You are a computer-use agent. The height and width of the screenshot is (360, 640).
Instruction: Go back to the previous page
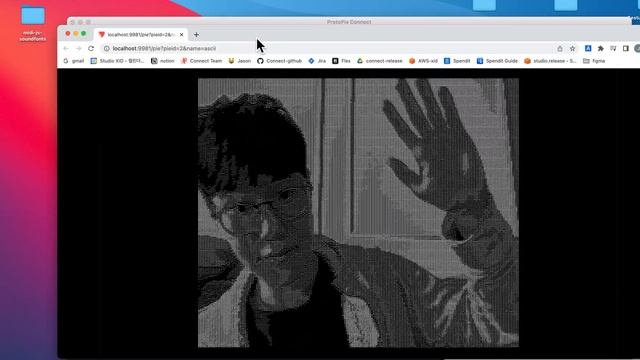(66, 49)
